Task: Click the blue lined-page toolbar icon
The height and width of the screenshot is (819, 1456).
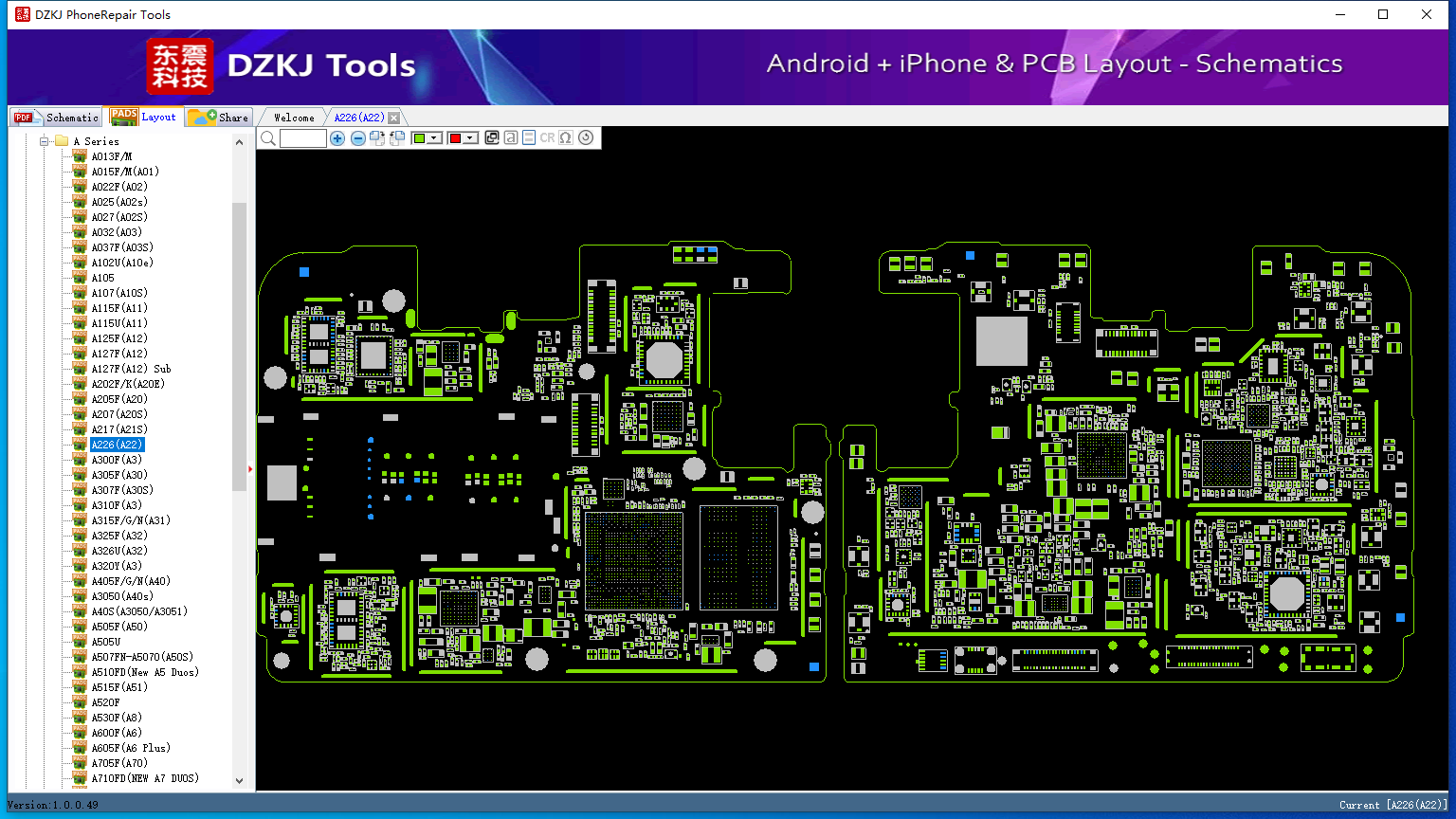Action: pyautogui.click(x=529, y=137)
